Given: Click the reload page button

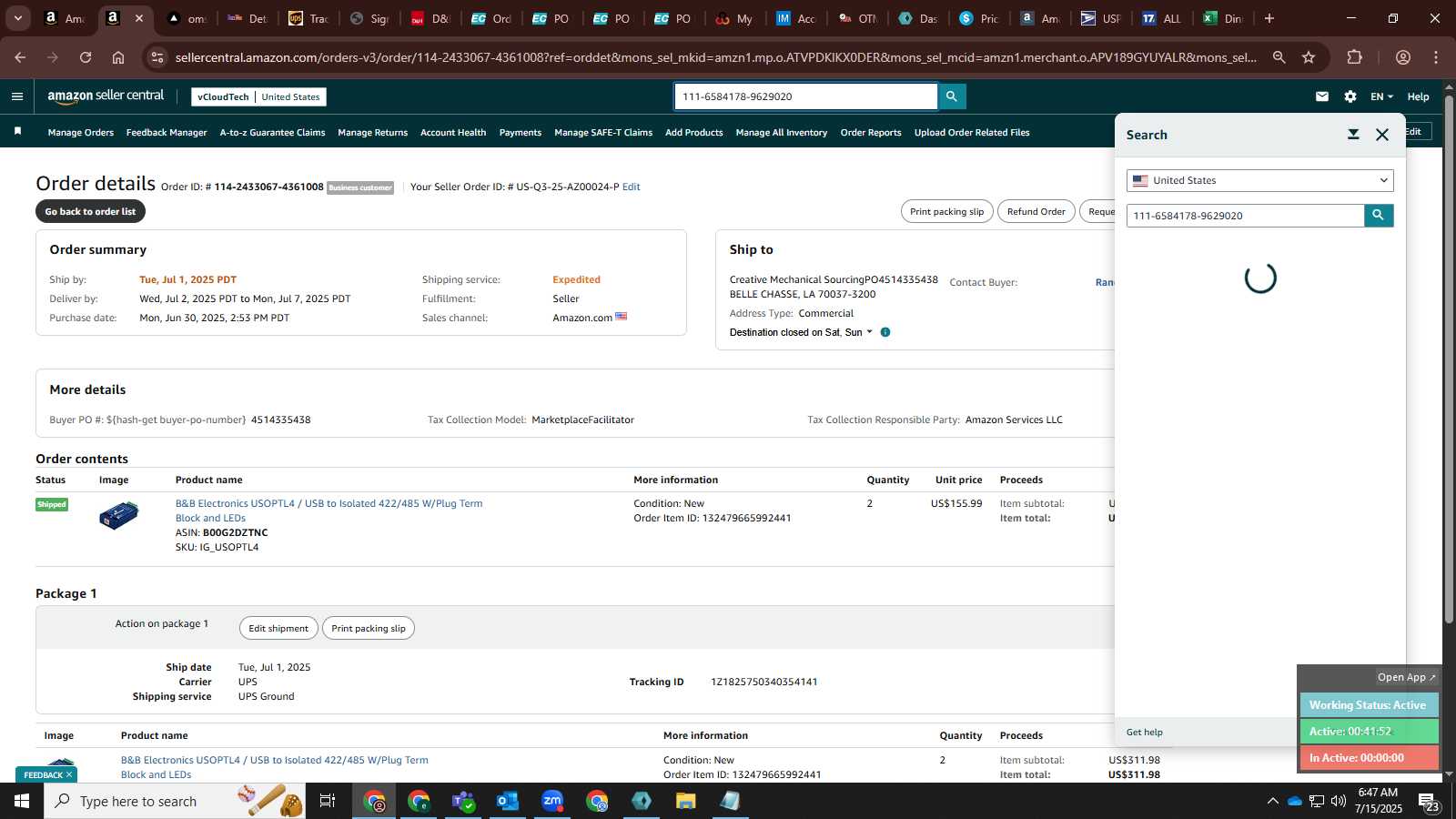Looking at the screenshot, I should click(86, 57).
